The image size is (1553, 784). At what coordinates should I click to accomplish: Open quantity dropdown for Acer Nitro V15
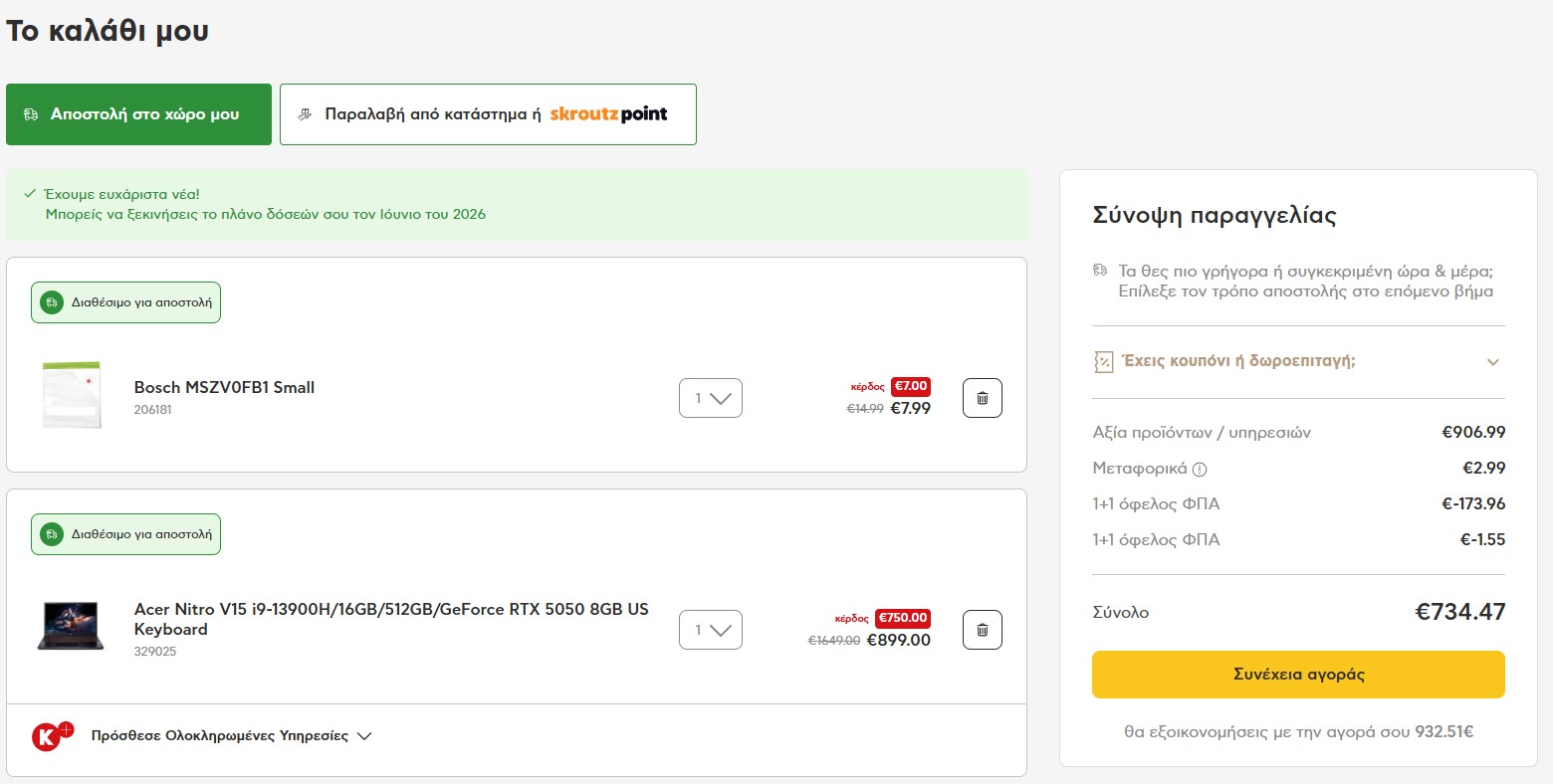[711, 630]
